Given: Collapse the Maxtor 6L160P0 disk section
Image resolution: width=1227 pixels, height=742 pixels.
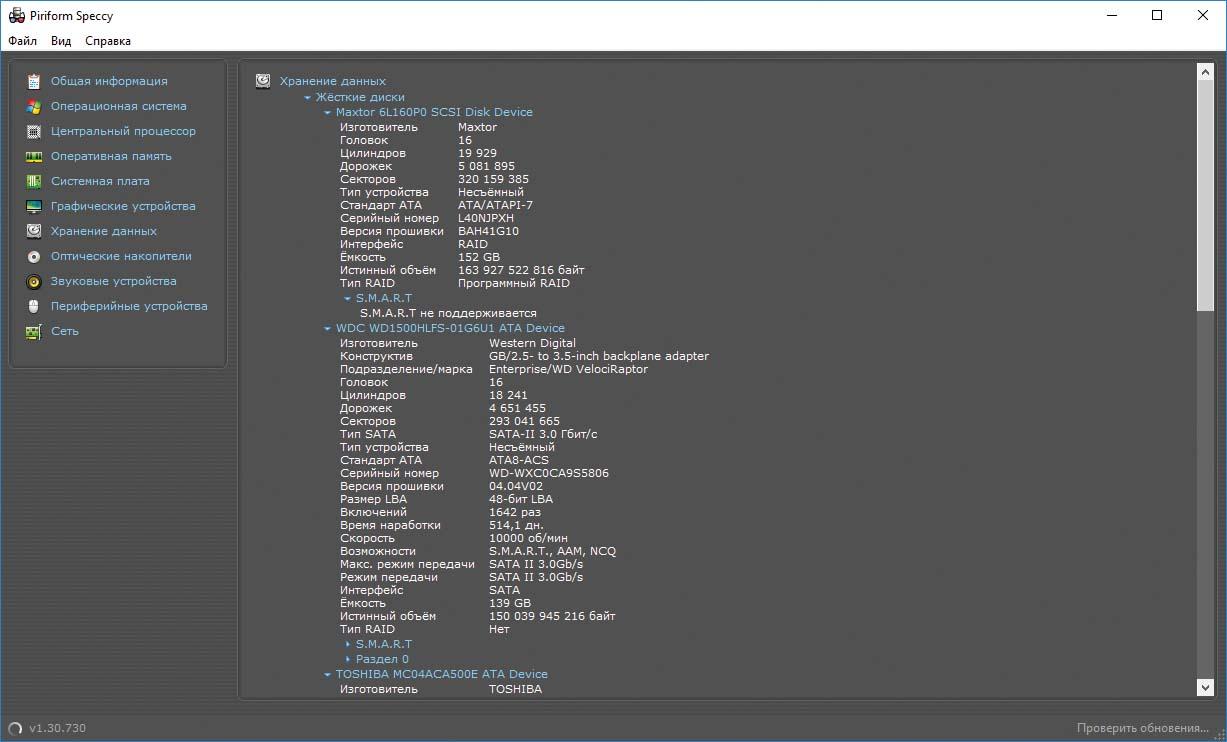Looking at the screenshot, I should [x=327, y=113].
